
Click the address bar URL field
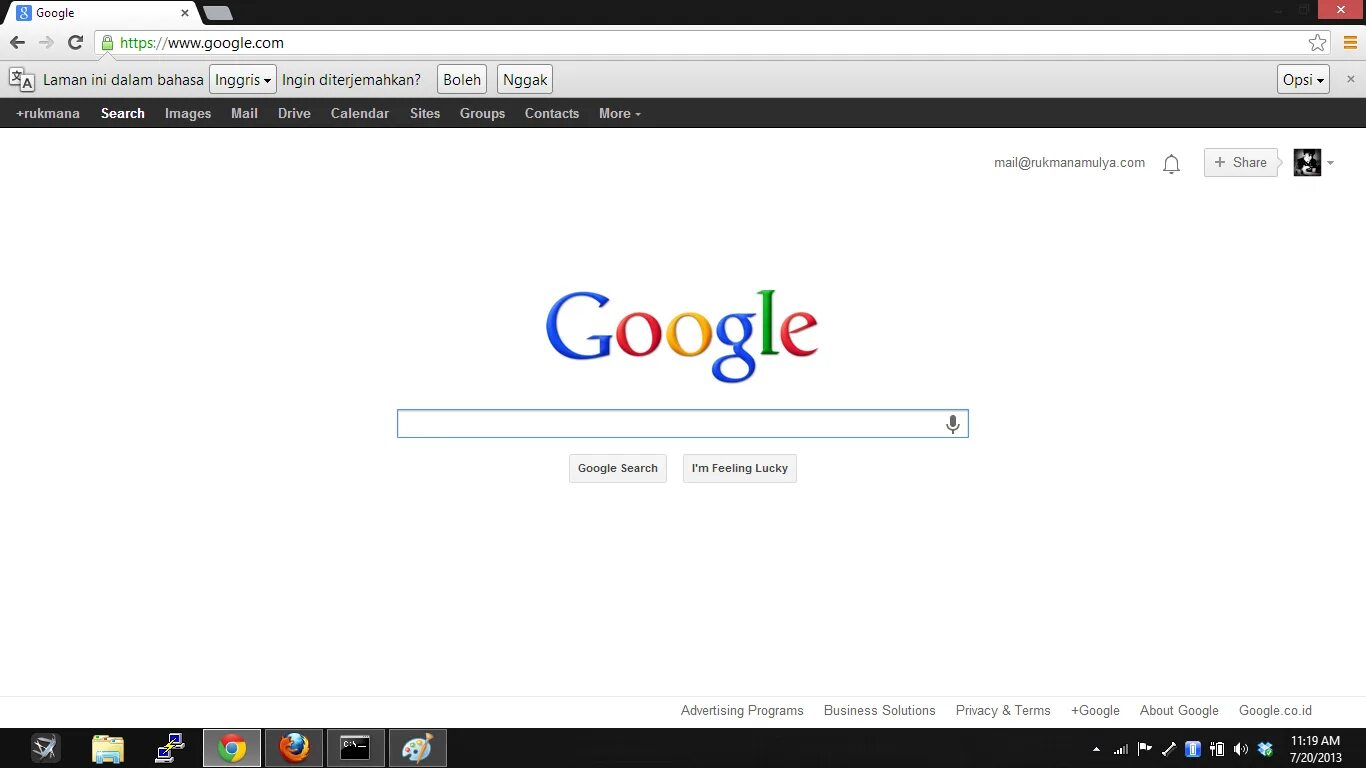tap(700, 43)
